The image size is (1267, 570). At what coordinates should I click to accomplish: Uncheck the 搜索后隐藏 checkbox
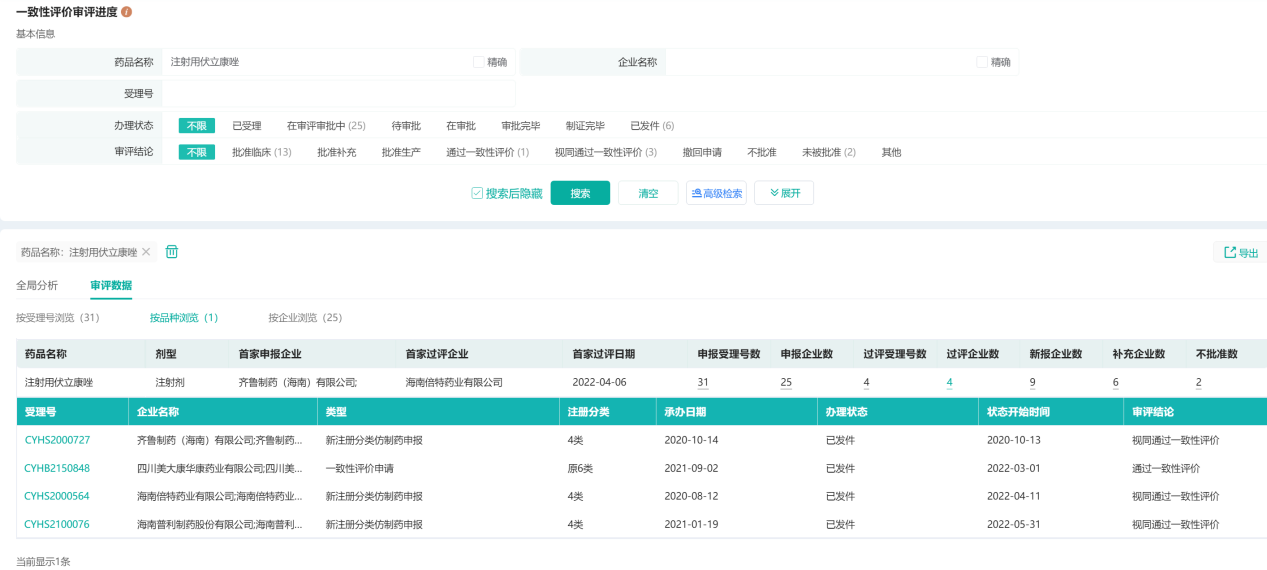click(x=477, y=193)
